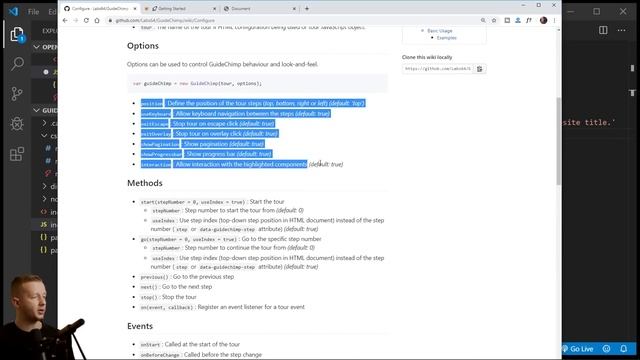This screenshot has height=360, width=640.
Task: Click the onStart event text
Action: (150, 345)
